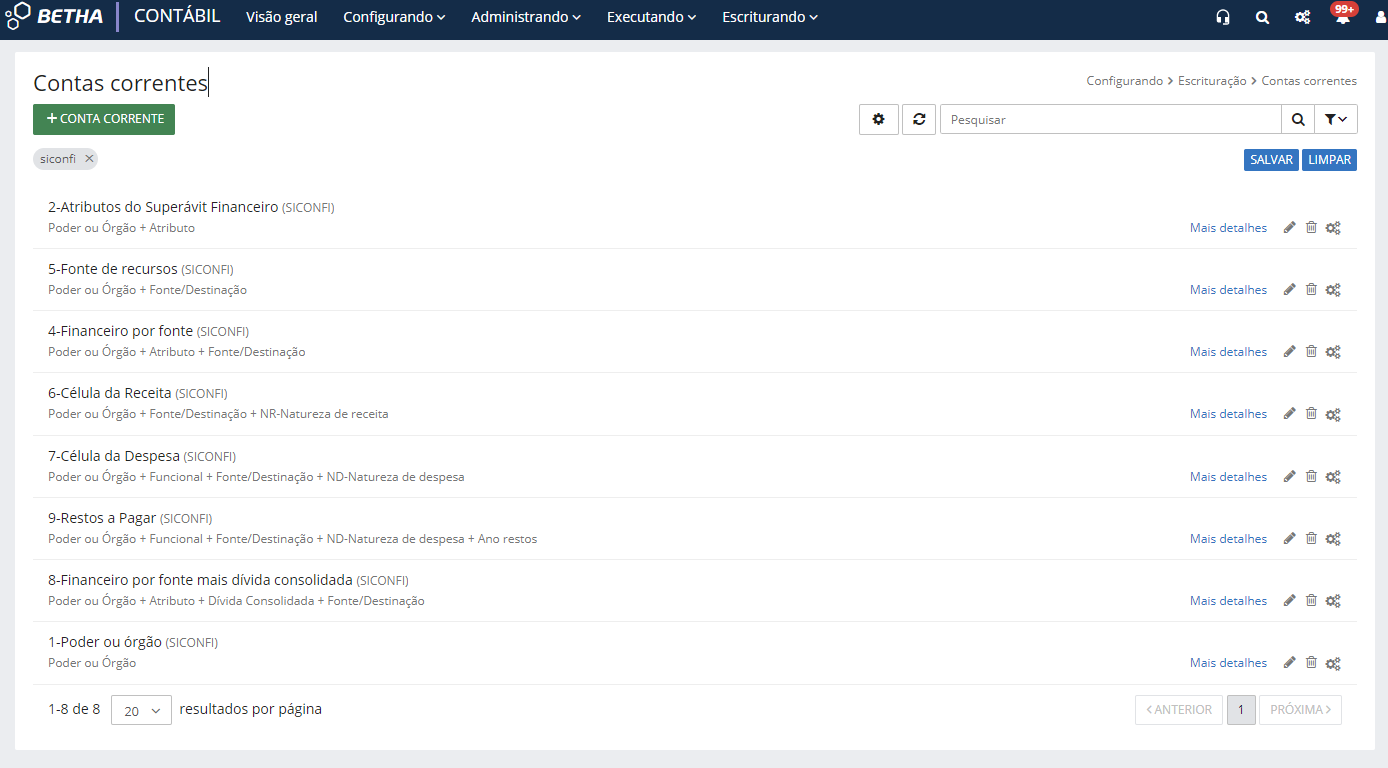The height and width of the screenshot is (768, 1388).
Task: Click the CONTÁBIL module title
Action: click(177, 16)
